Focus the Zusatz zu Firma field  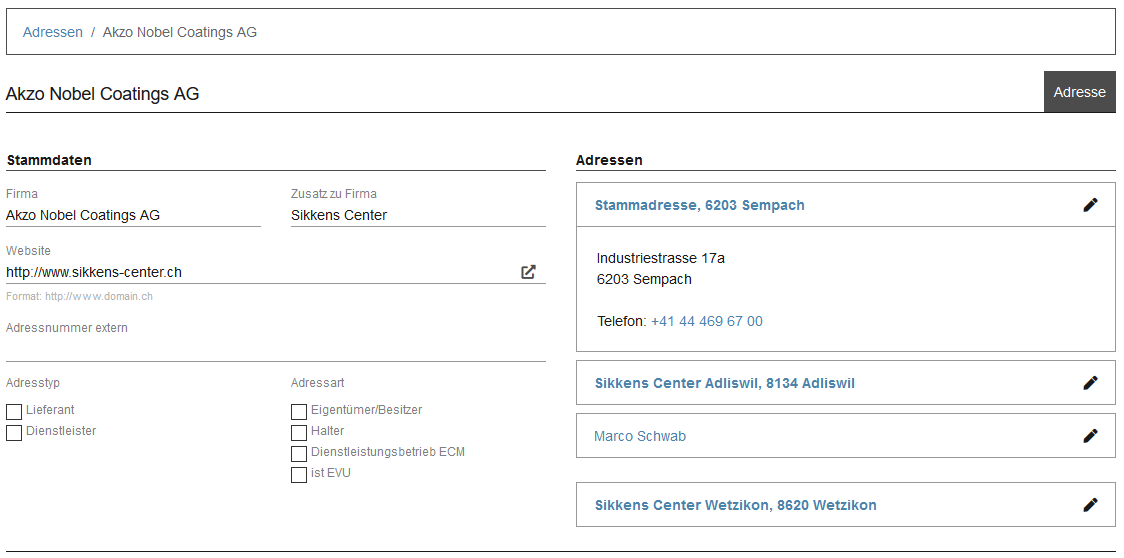(418, 215)
